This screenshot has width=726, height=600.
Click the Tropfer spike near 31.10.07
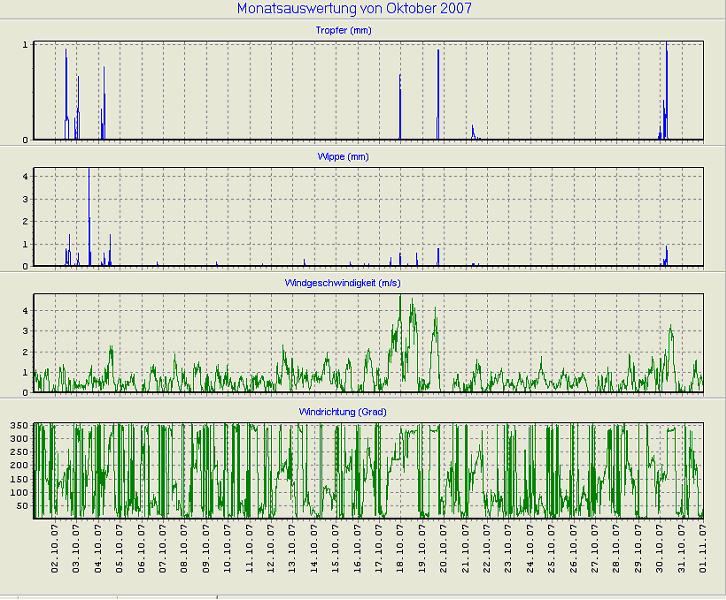coord(666,60)
